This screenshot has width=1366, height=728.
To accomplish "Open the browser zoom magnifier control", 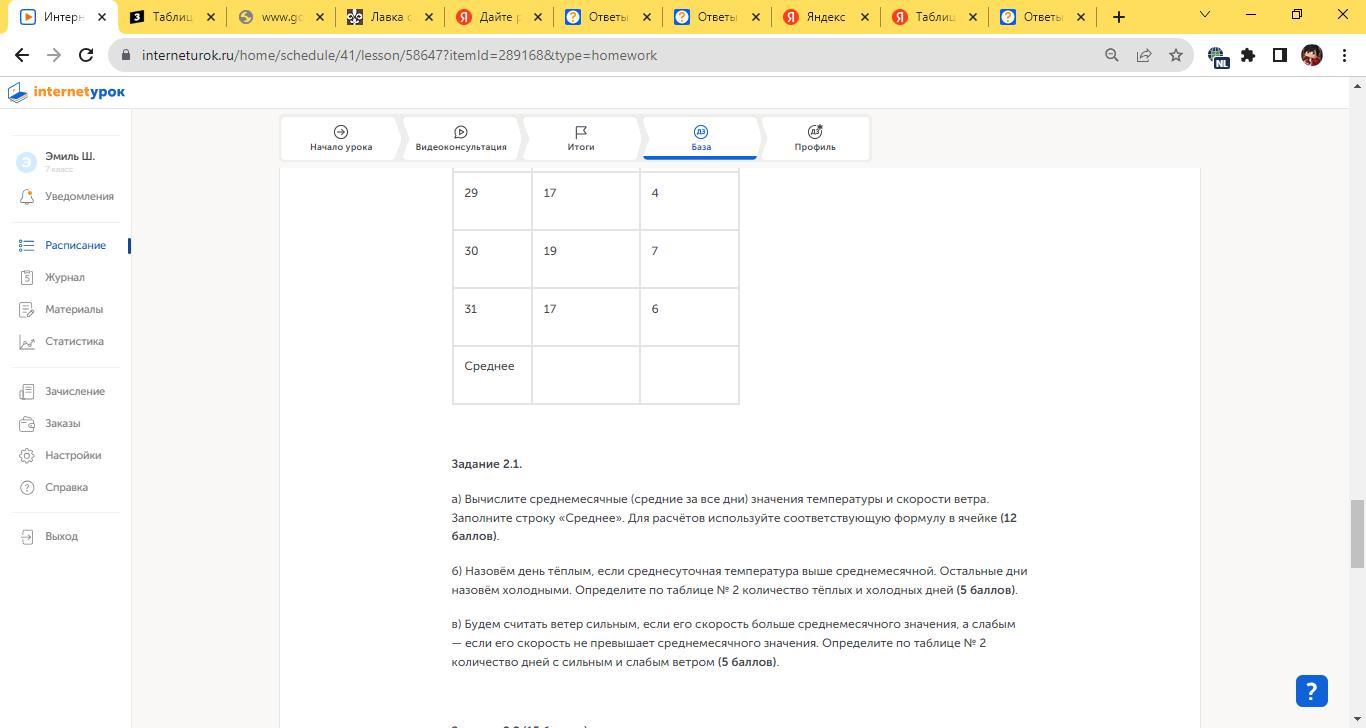I will pyautogui.click(x=1111, y=56).
